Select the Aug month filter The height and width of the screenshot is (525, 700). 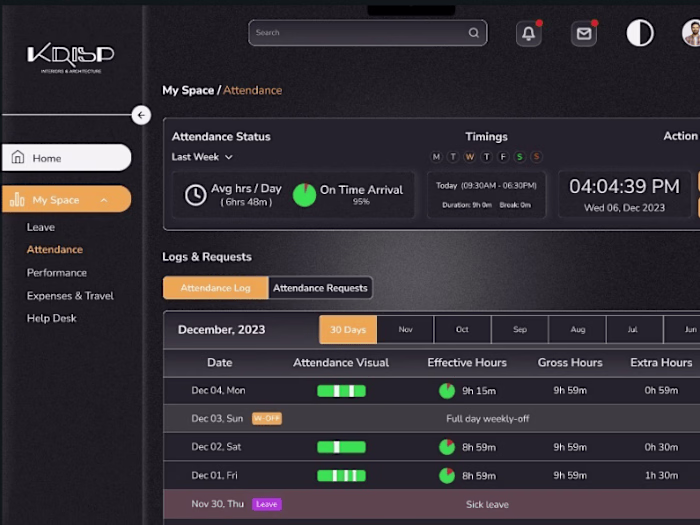tap(577, 329)
